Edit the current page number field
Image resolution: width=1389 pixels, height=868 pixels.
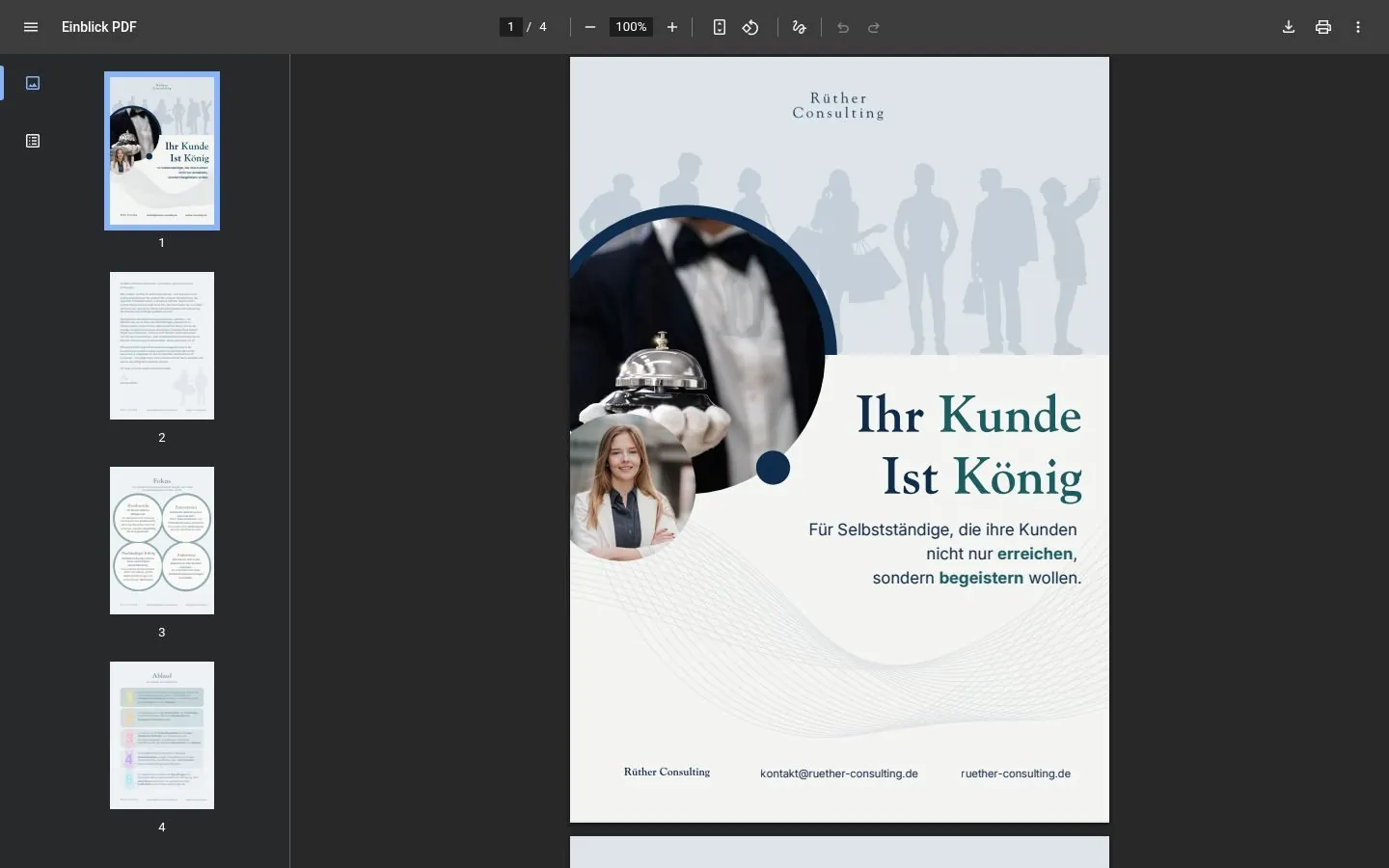coord(511,27)
